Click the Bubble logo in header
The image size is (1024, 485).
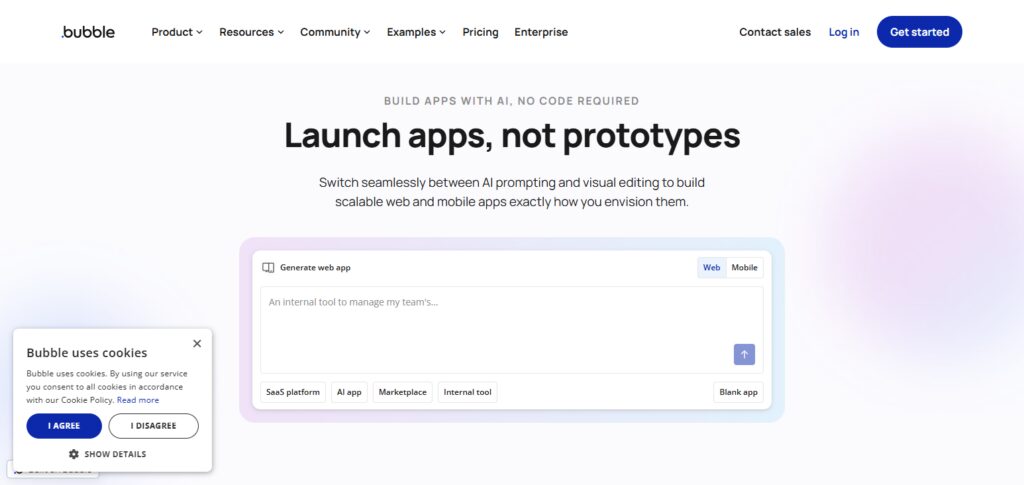[x=88, y=32]
